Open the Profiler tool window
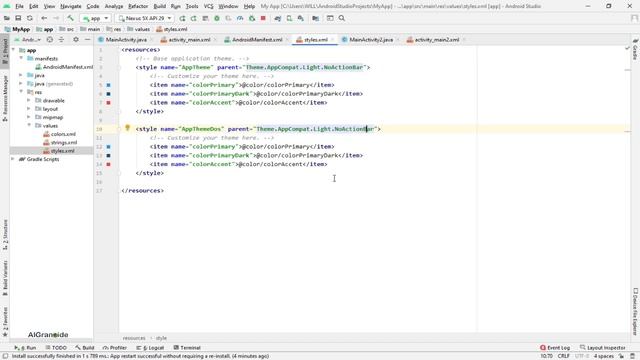The image size is (640, 360). click(115, 348)
